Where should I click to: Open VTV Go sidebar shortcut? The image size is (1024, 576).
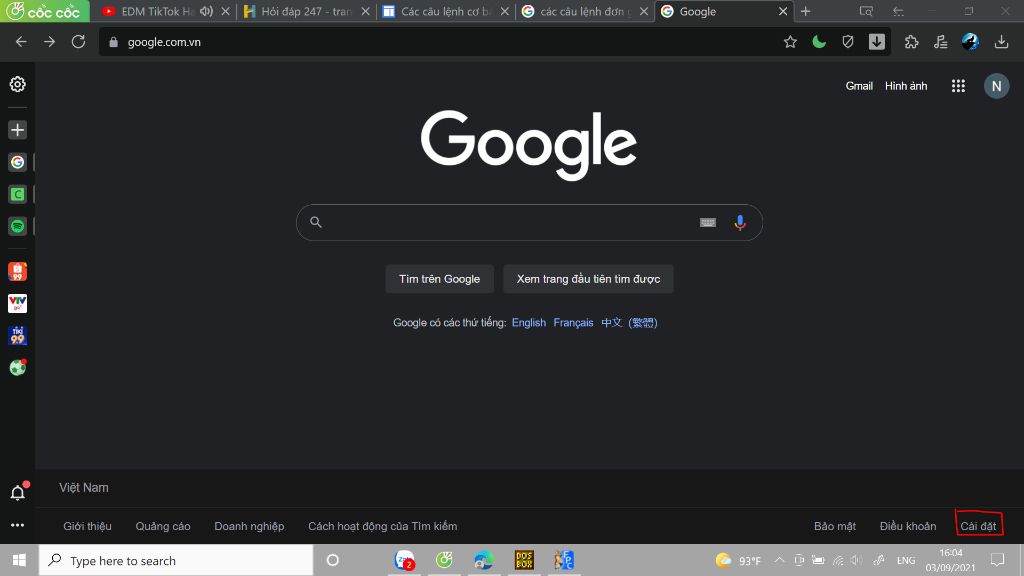pos(18,303)
